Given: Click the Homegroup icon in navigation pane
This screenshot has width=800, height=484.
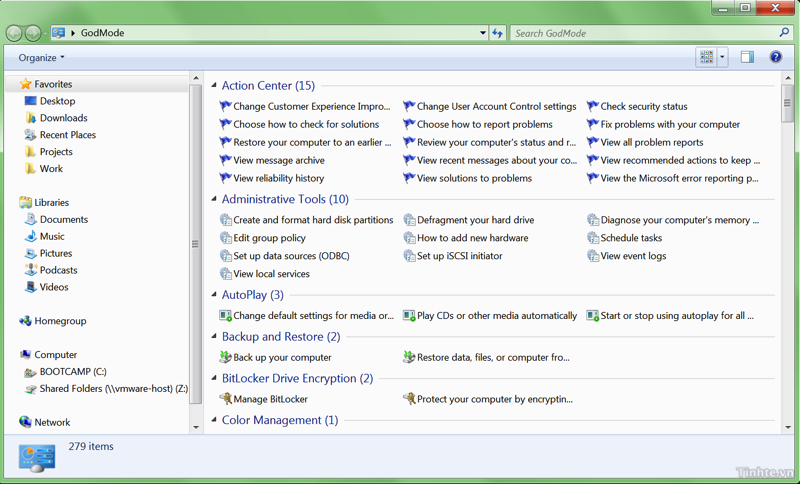Looking at the screenshot, I should pos(26,321).
